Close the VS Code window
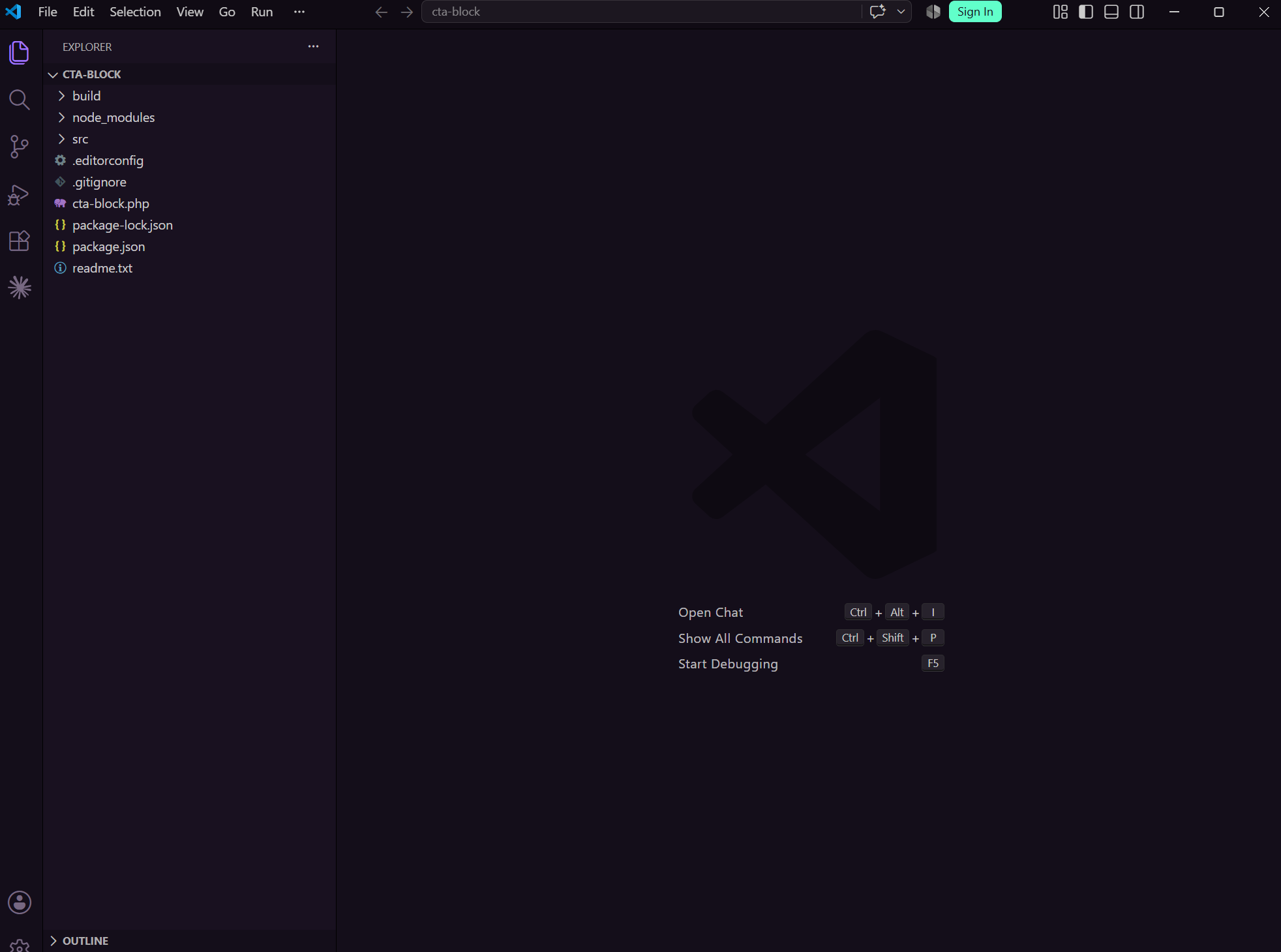Image resolution: width=1281 pixels, height=952 pixels. click(1263, 12)
